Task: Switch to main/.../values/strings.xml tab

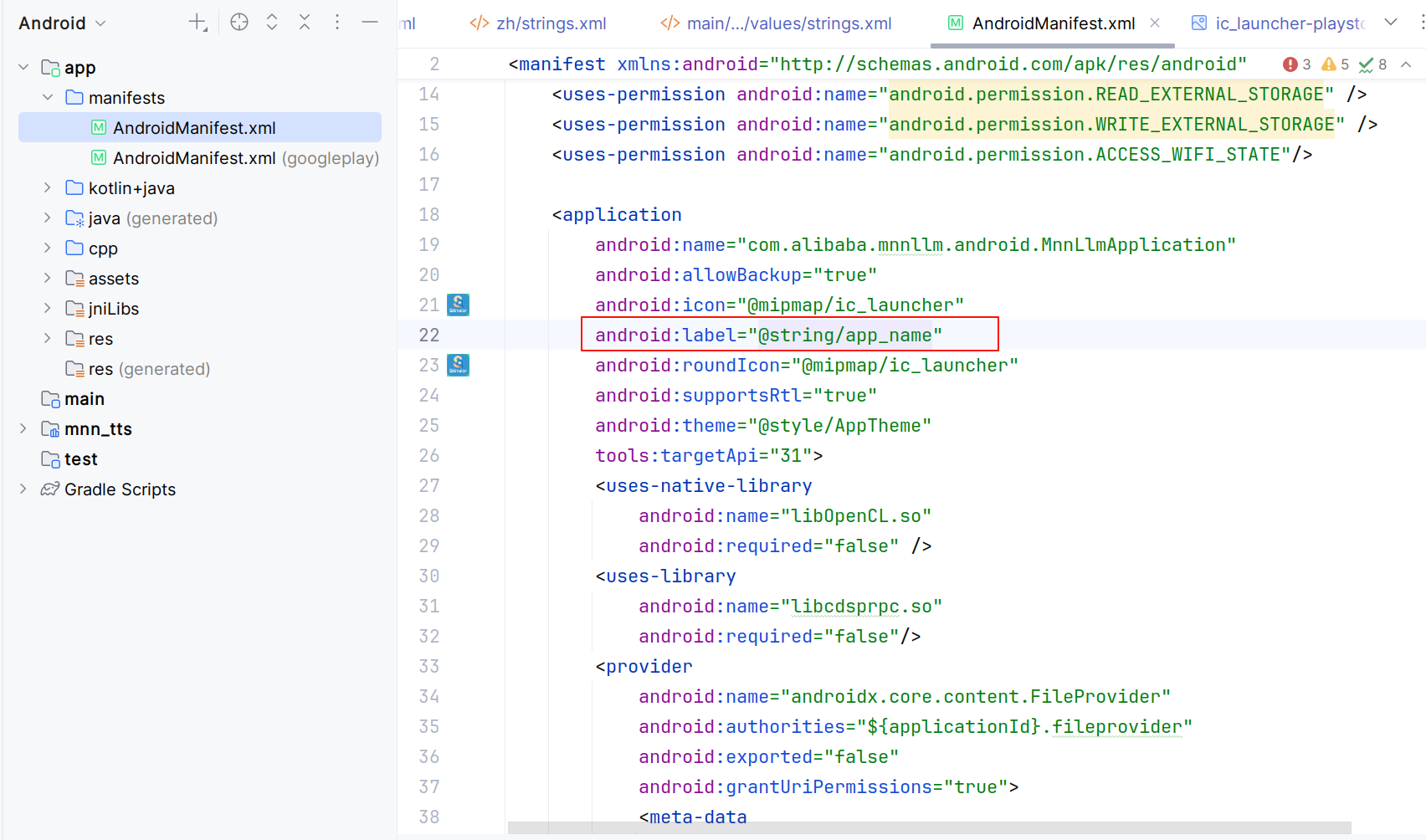Action: [776, 23]
